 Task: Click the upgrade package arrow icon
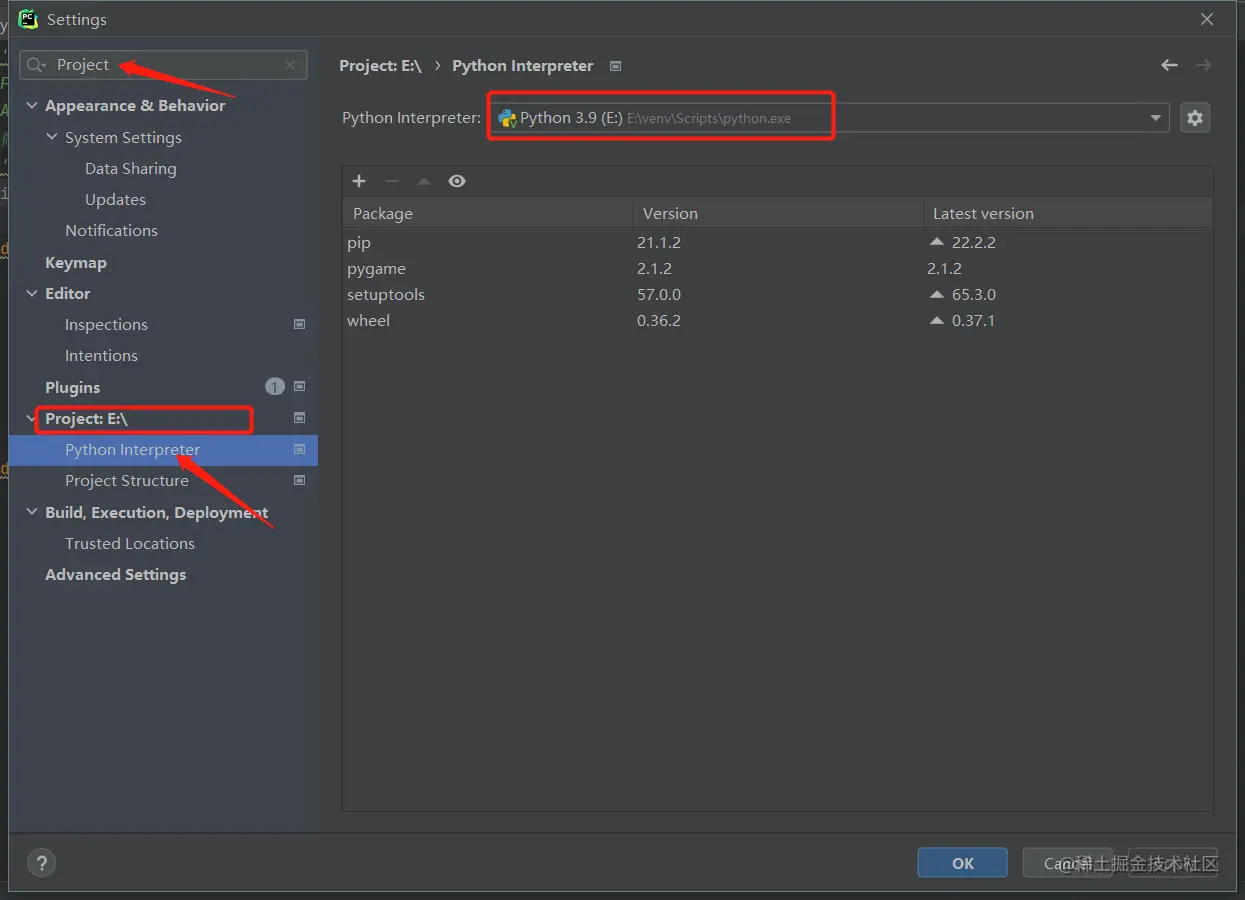pyautogui.click(x=424, y=181)
